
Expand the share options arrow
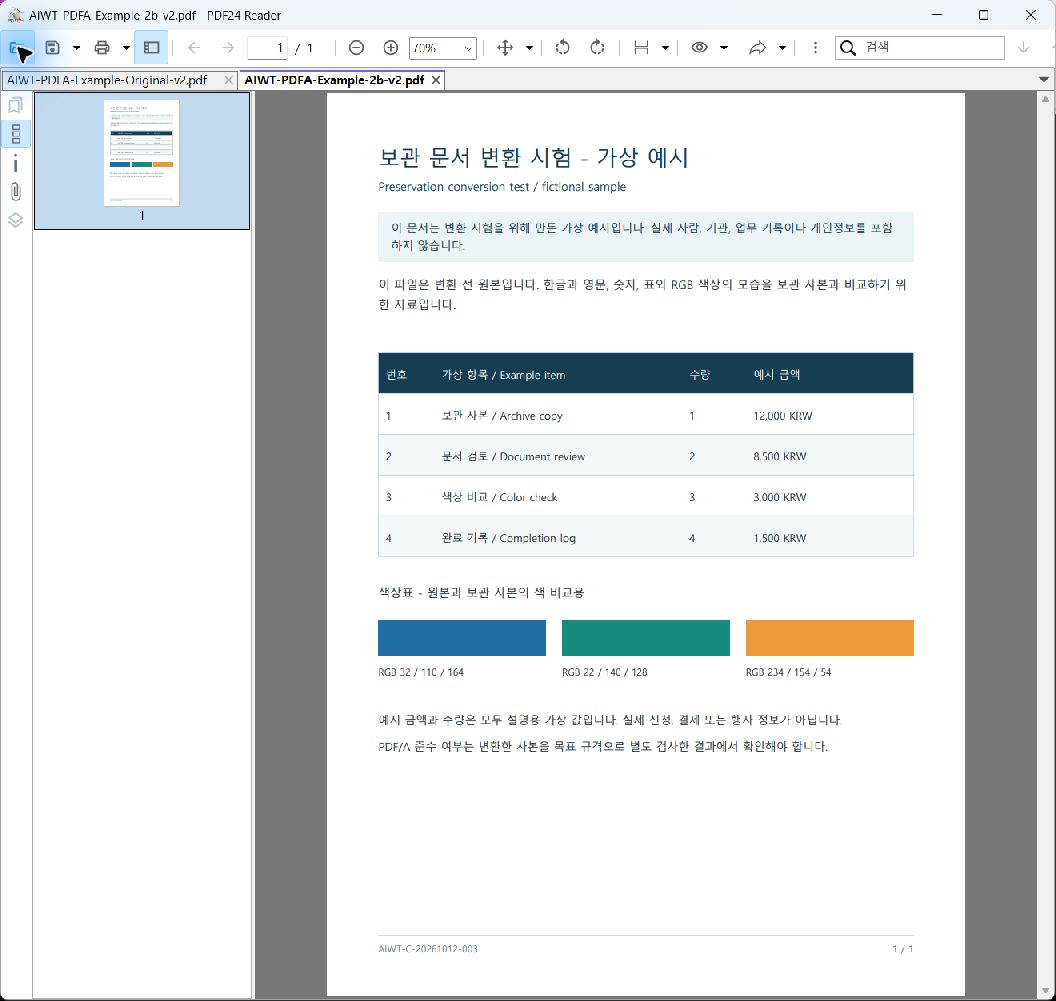[x=782, y=48]
